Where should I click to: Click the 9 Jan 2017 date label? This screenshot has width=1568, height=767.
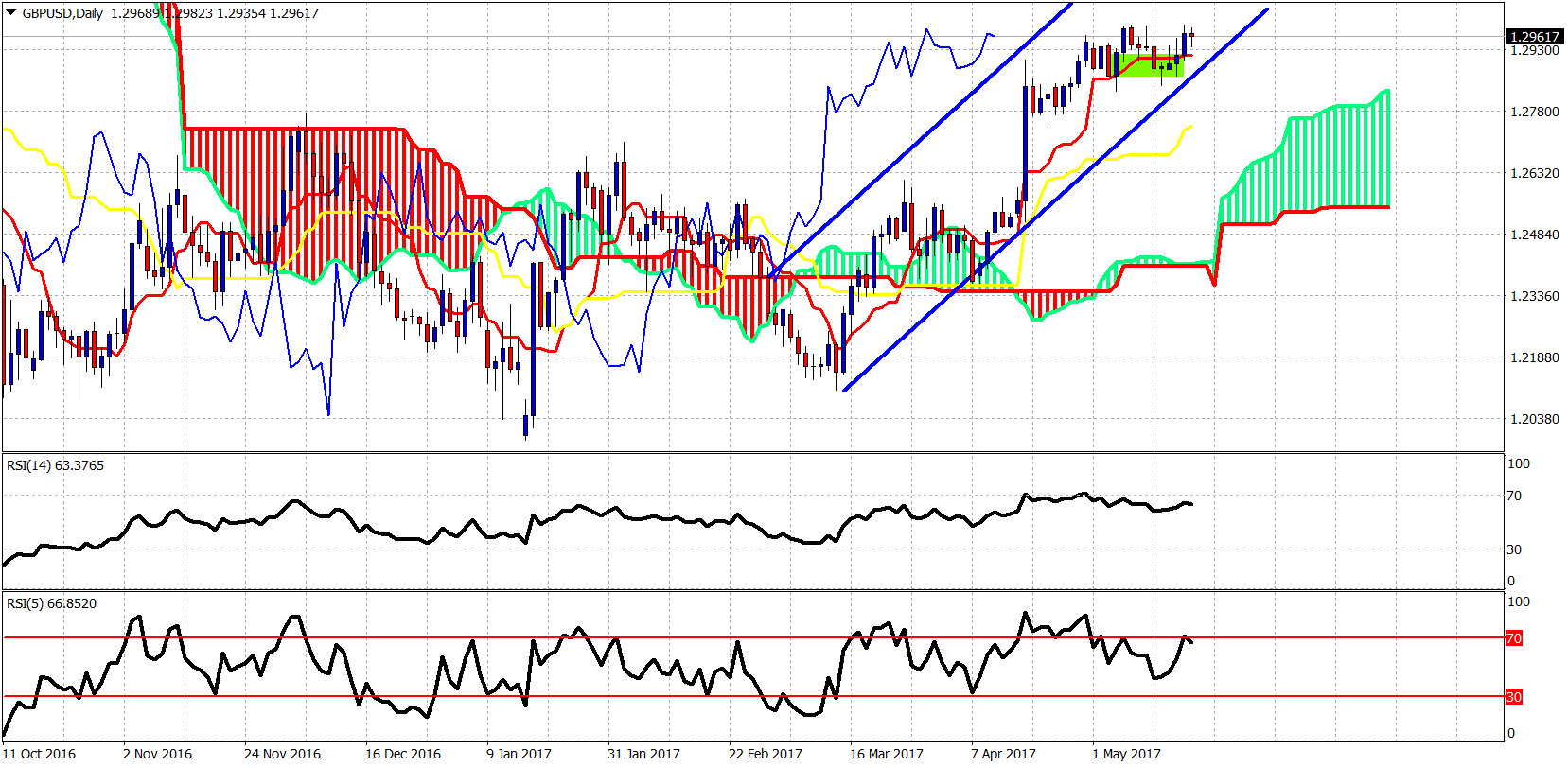[519, 754]
